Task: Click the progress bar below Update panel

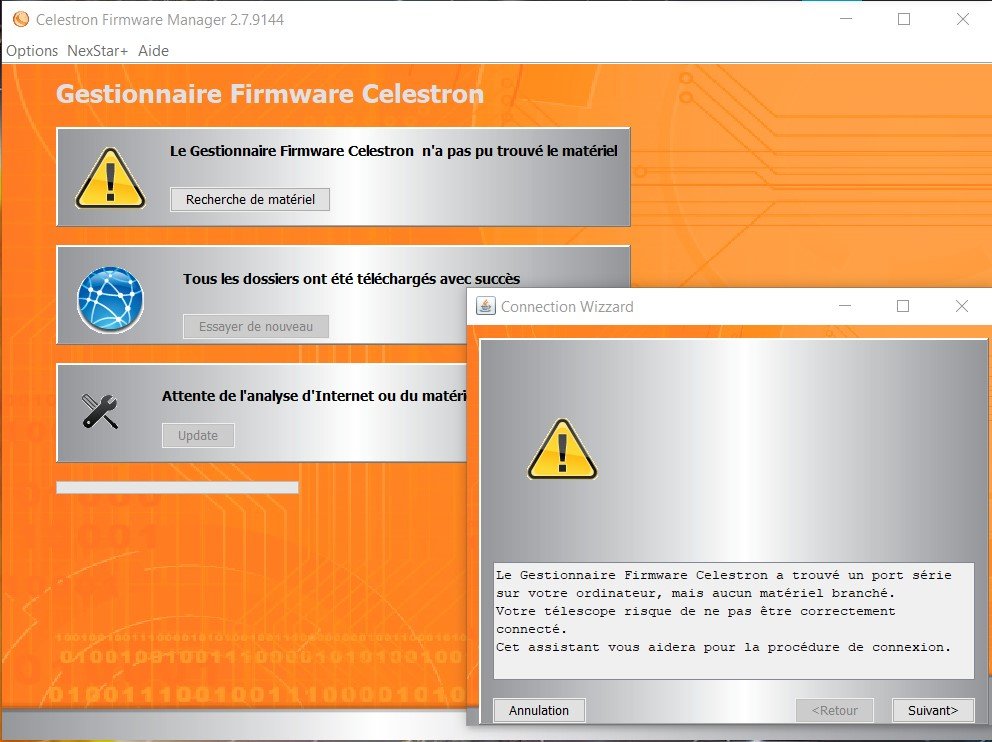Action: 177,487
